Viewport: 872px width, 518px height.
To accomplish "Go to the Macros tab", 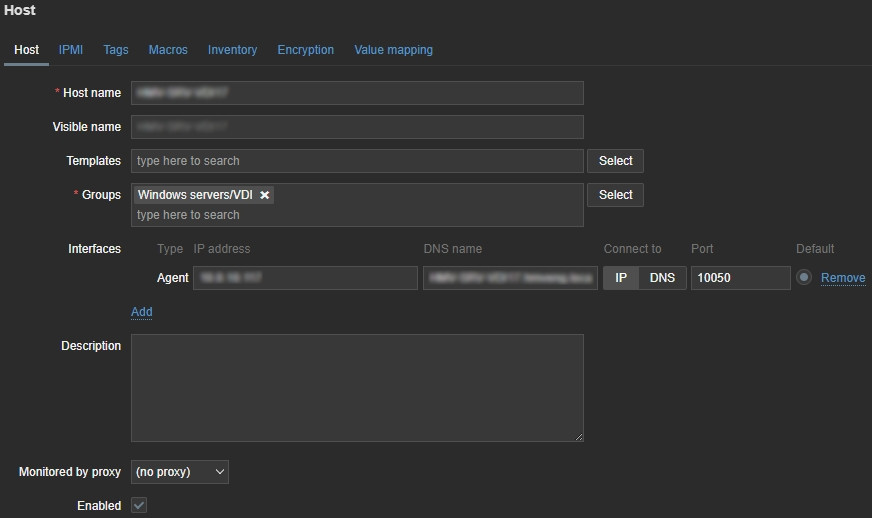I will click(x=168, y=50).
